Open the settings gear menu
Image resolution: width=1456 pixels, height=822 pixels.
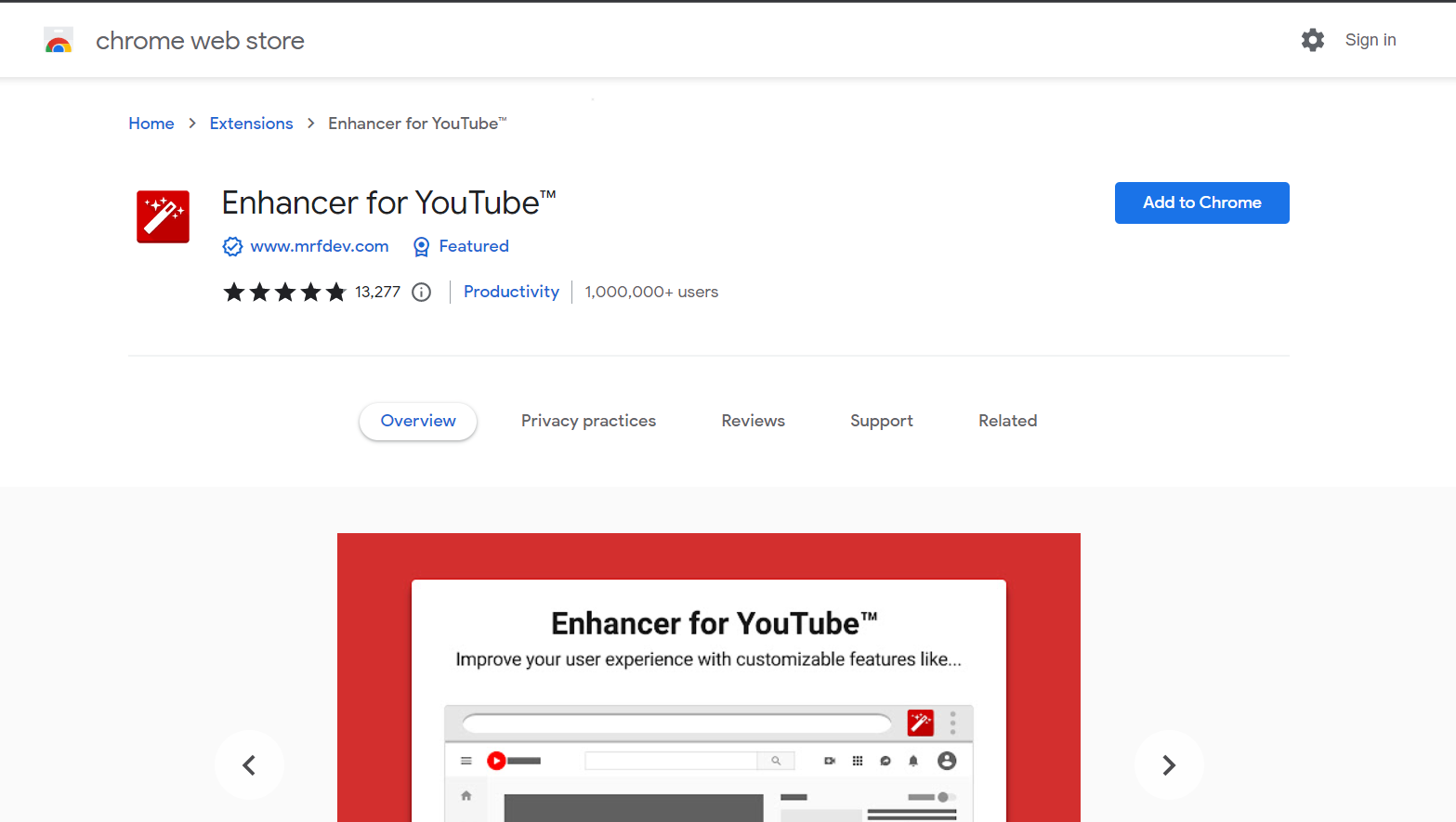(1312, 39)
